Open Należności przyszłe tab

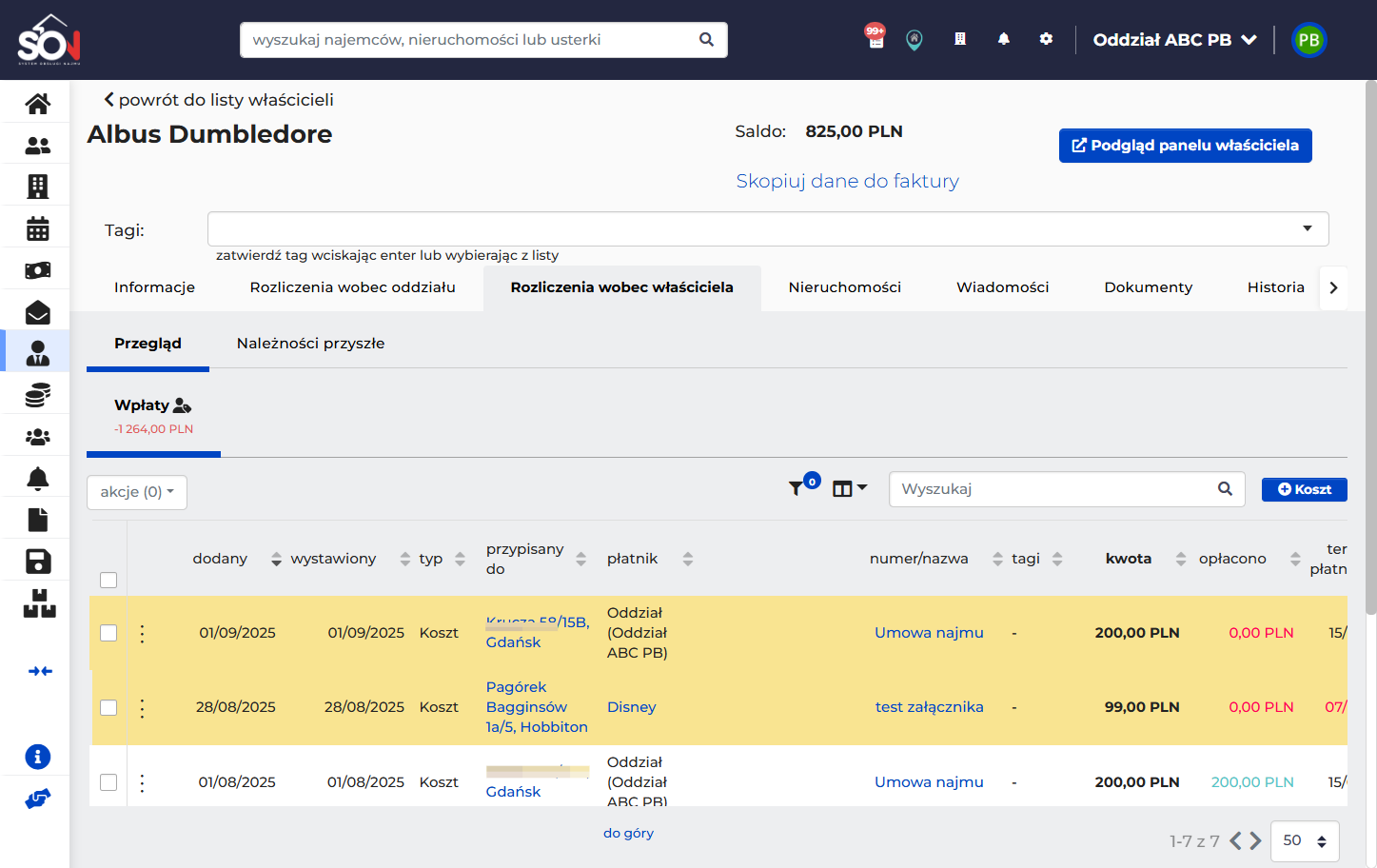310,344
